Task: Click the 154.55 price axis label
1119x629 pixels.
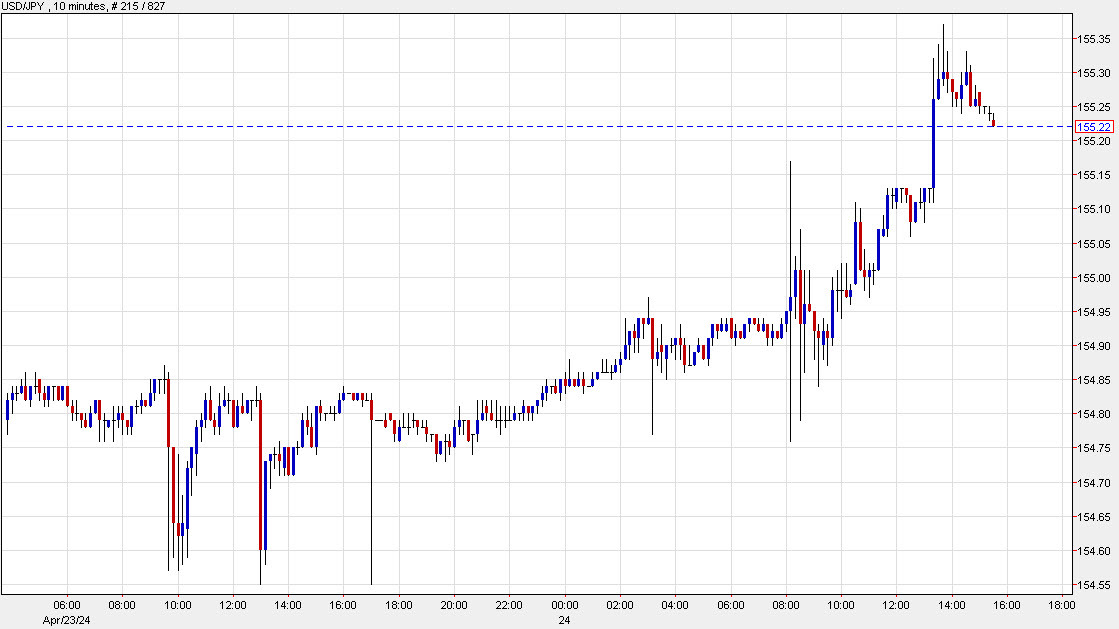Action: pyautogui.click(x=1093, y=585)
